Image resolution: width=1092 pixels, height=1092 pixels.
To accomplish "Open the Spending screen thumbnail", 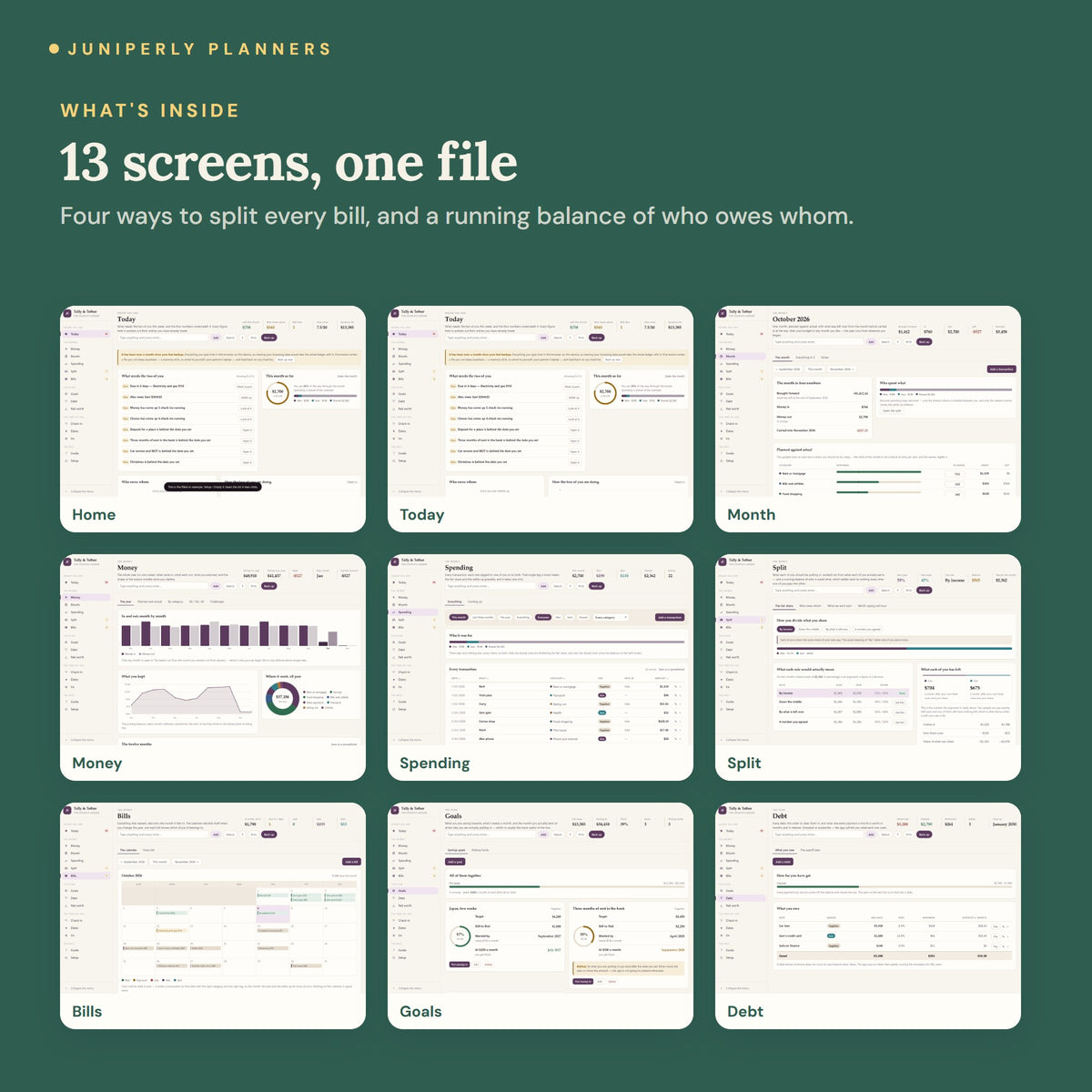I will (541, 667).
